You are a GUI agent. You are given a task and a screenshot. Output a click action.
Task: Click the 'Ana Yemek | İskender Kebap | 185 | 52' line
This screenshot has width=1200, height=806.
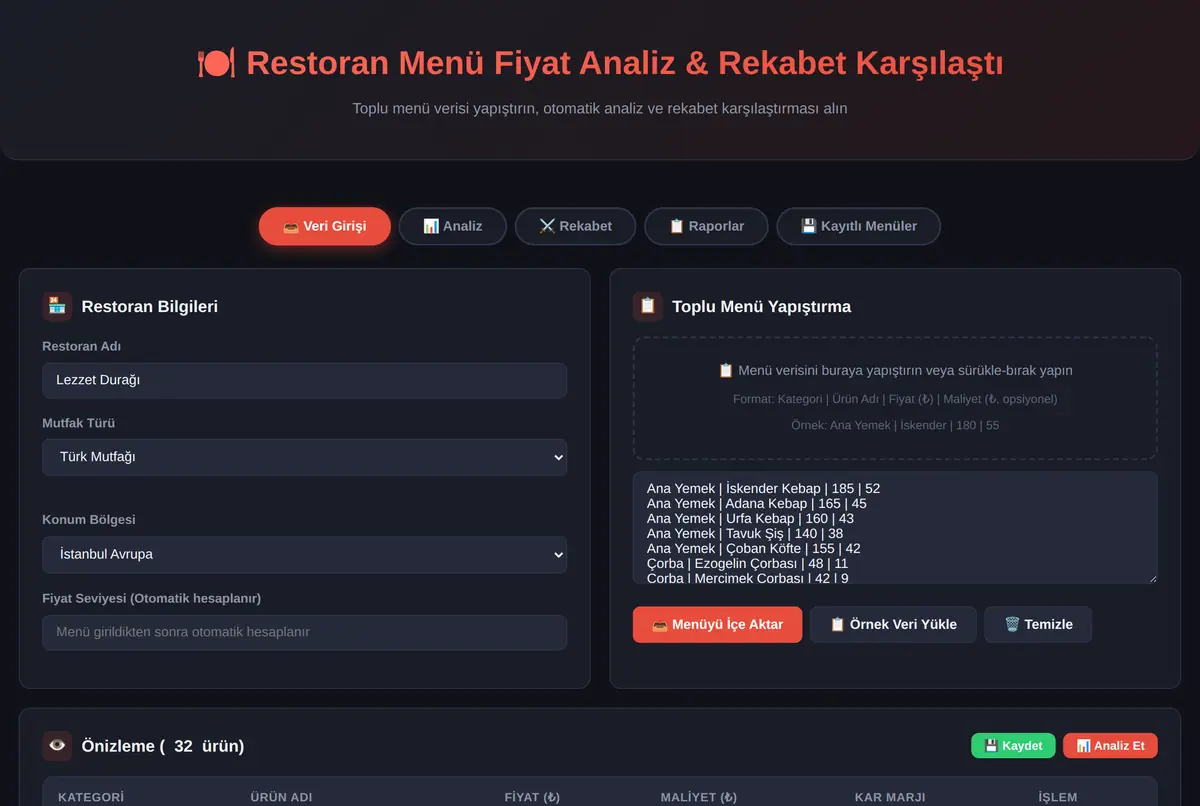coord(763,489)
